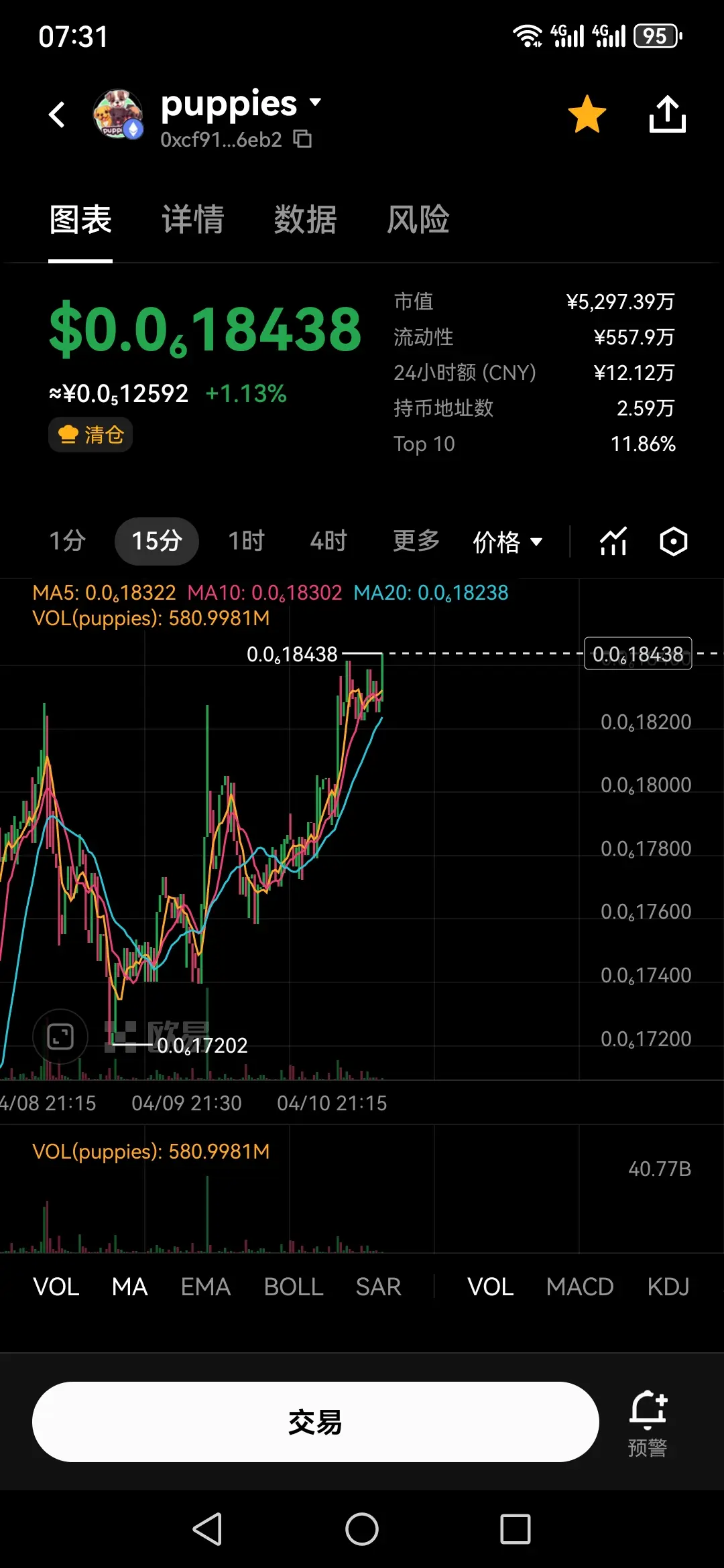The image size is (724, 1568).
Task: Tap the Top 10 11.86% value
Action: point(643,444)
